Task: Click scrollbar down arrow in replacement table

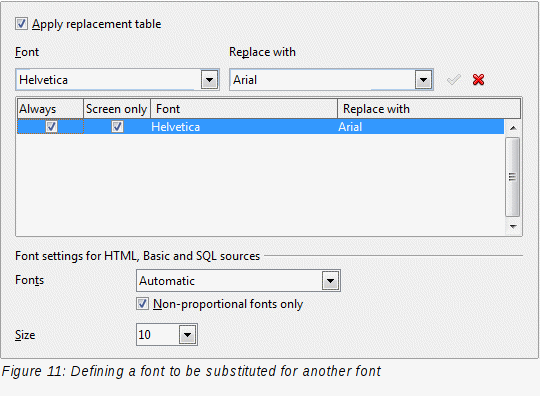Action: click(513, 226)
